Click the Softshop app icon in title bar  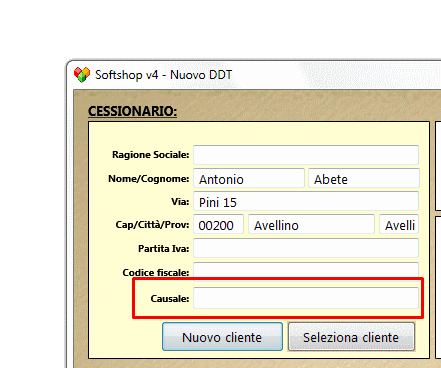click(x=82, y=74)
